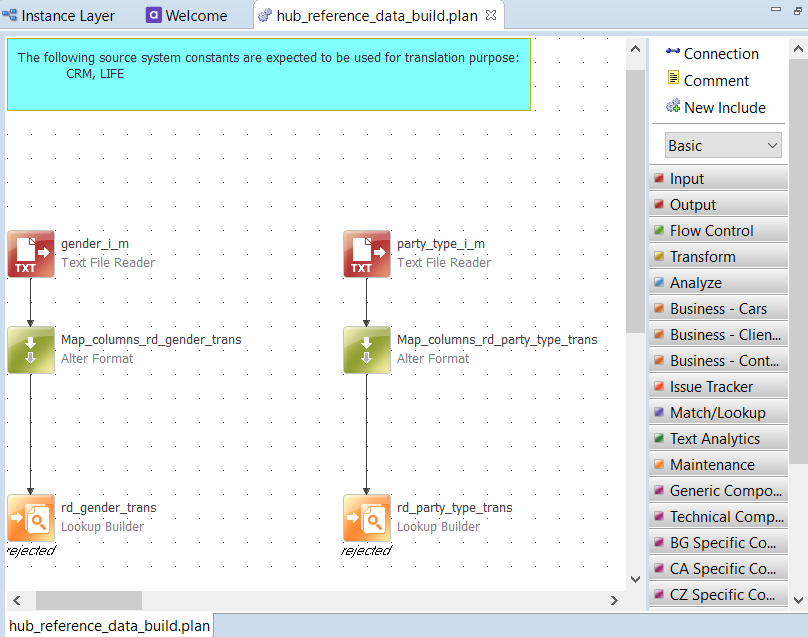Click the cyan source system comment note

(x=268, y=74)
